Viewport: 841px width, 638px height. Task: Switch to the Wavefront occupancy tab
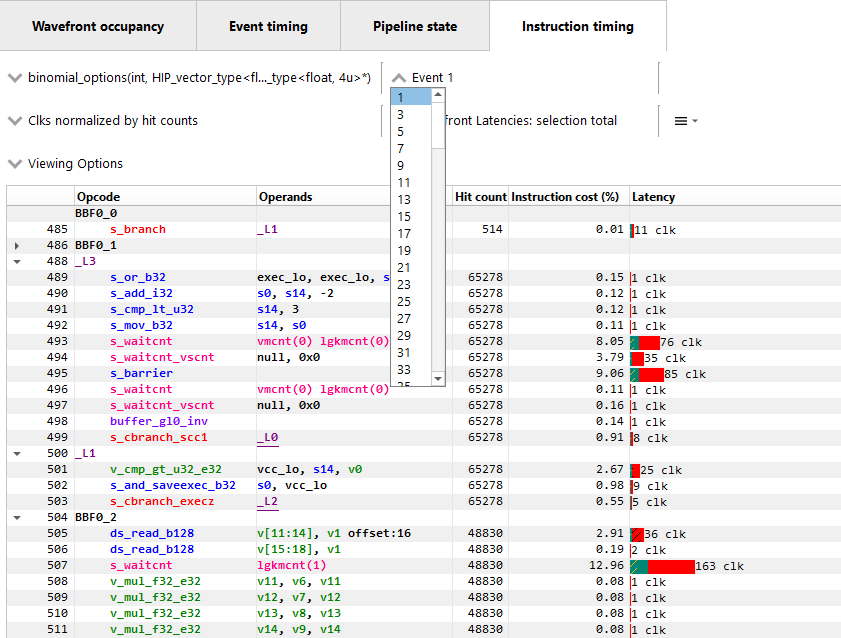pos(98,26)
